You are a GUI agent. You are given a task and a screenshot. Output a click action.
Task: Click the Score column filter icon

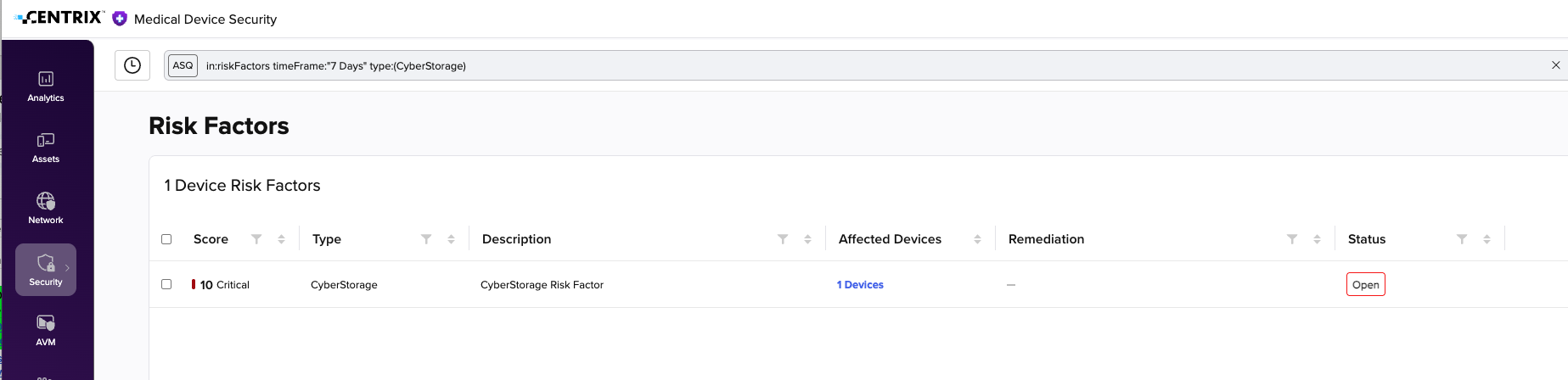tap(256, 239)
